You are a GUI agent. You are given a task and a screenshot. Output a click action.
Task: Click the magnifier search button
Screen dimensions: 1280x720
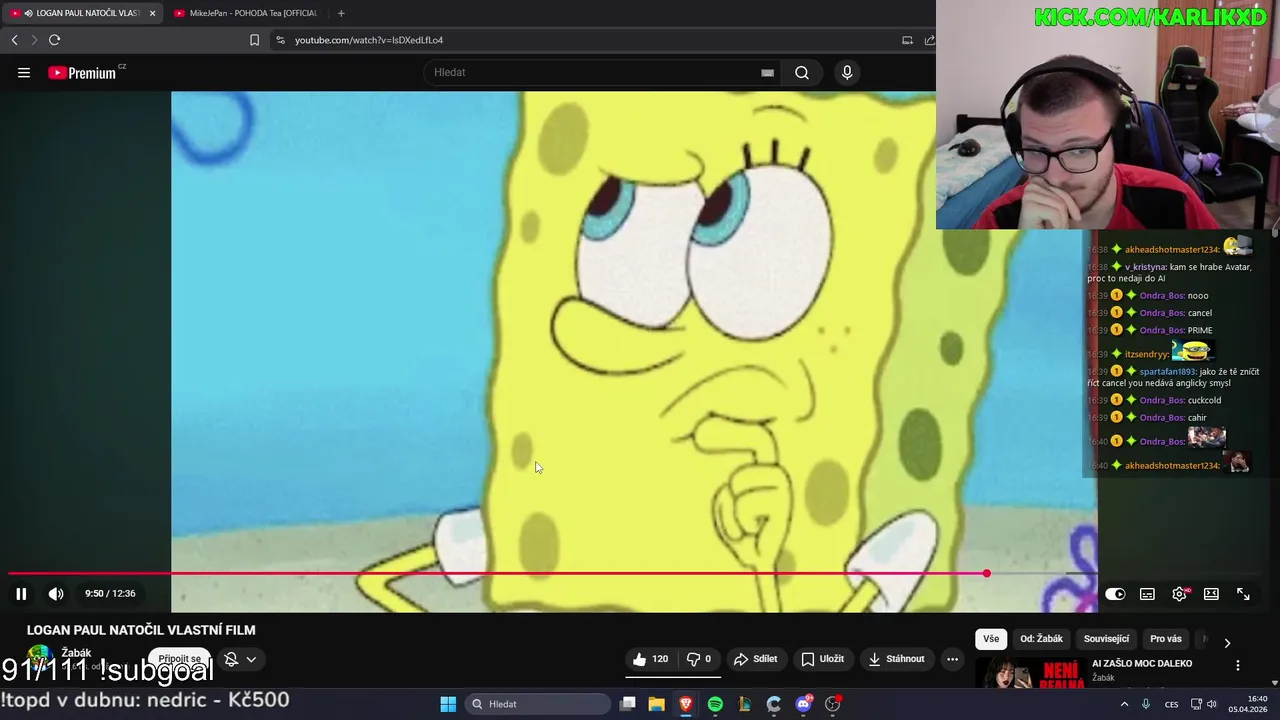point(802,72)
